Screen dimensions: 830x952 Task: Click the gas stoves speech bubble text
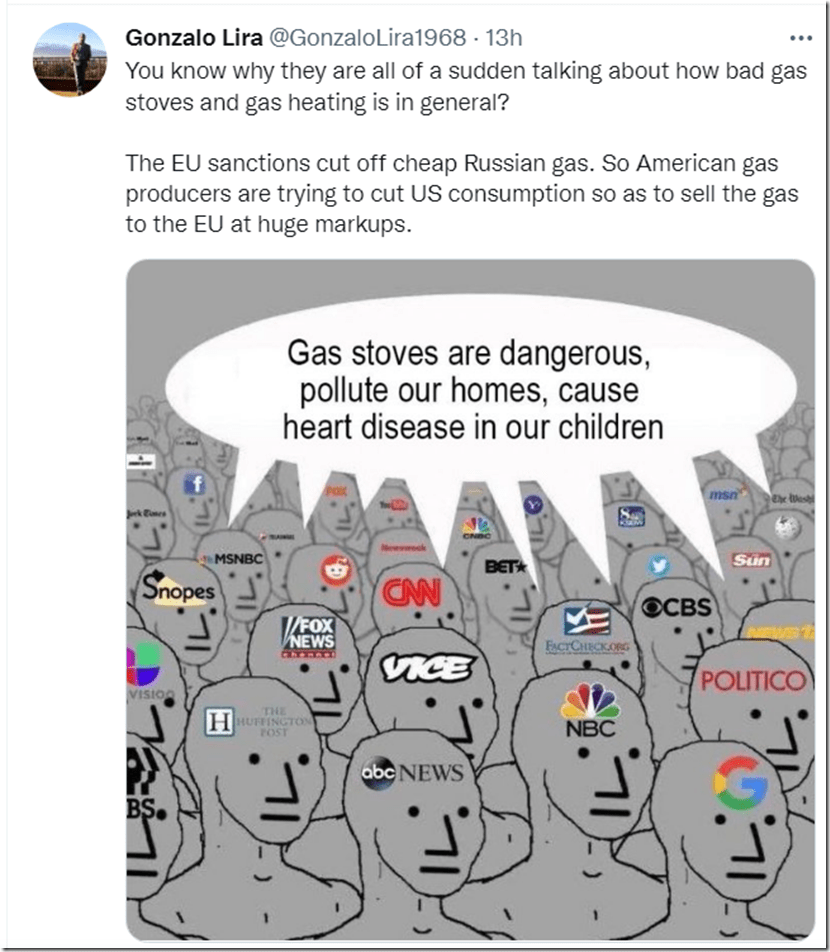click(x=472, y=390)
